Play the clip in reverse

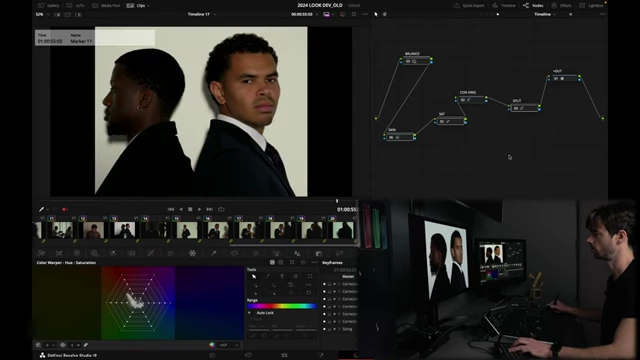181,209
